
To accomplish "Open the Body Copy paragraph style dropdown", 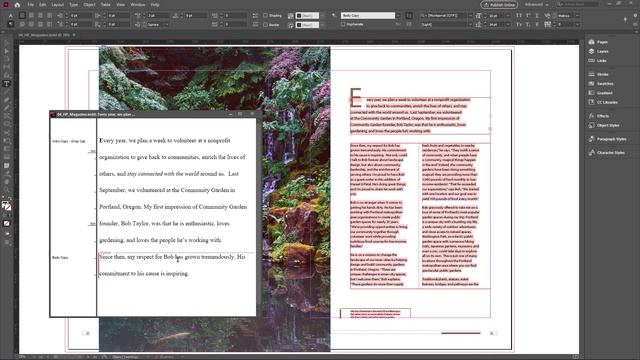I will click(398, 16).
